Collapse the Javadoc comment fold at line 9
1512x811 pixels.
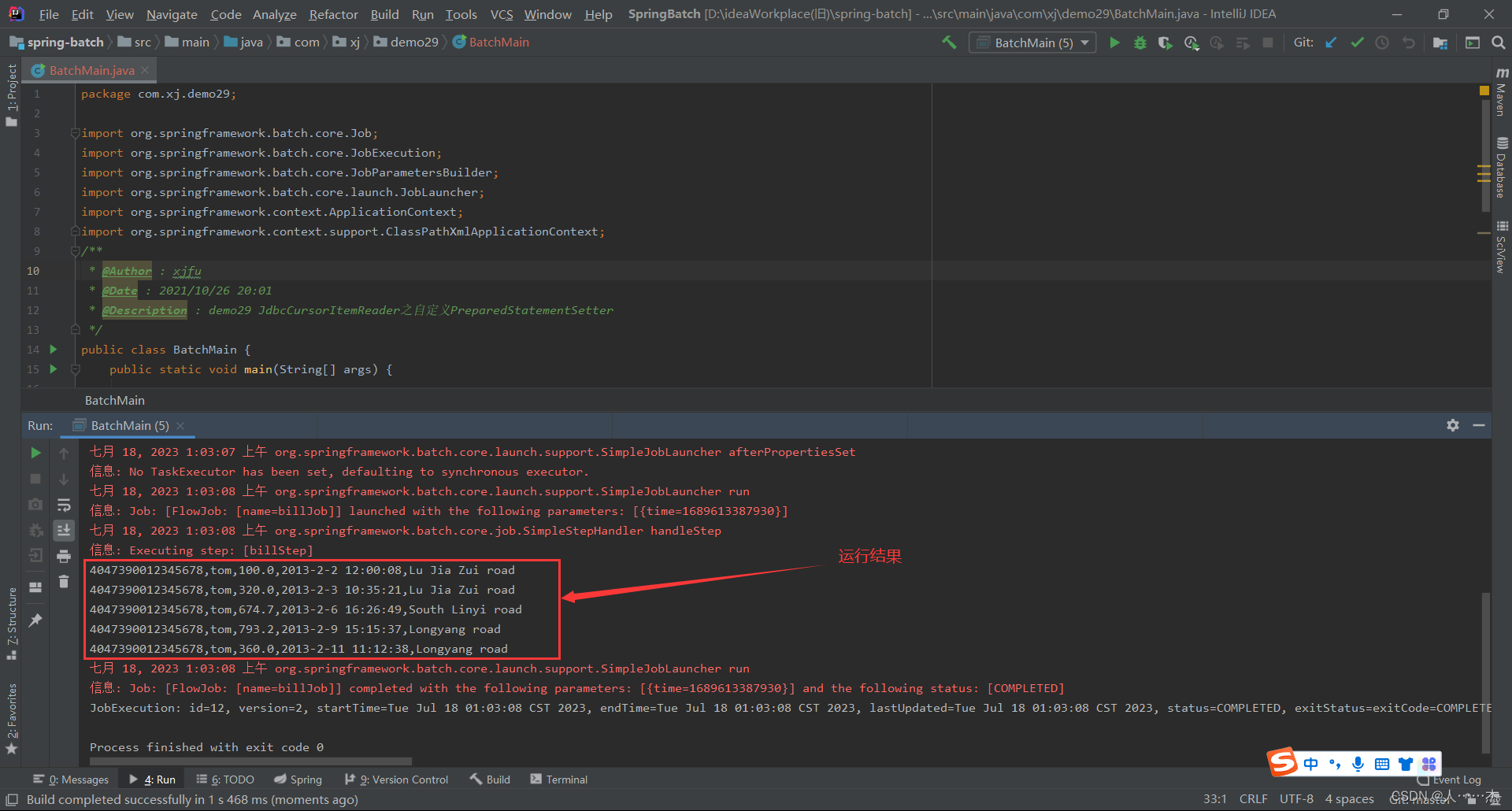(x=75, y=251)
